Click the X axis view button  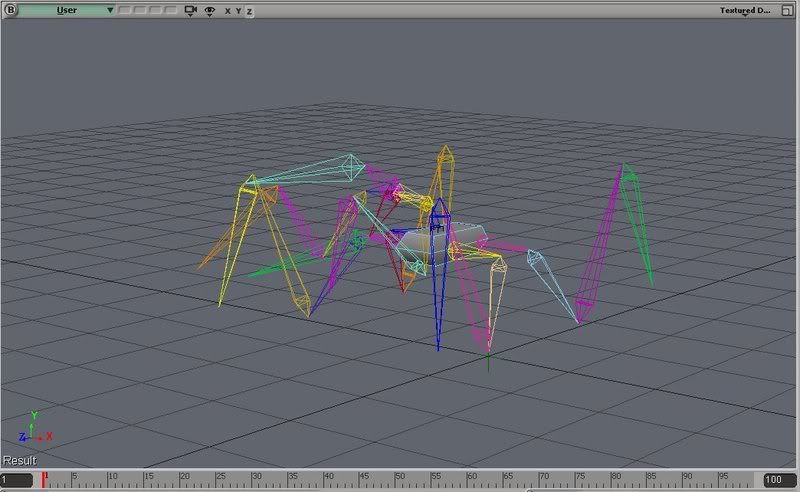[x=228, y=11]
